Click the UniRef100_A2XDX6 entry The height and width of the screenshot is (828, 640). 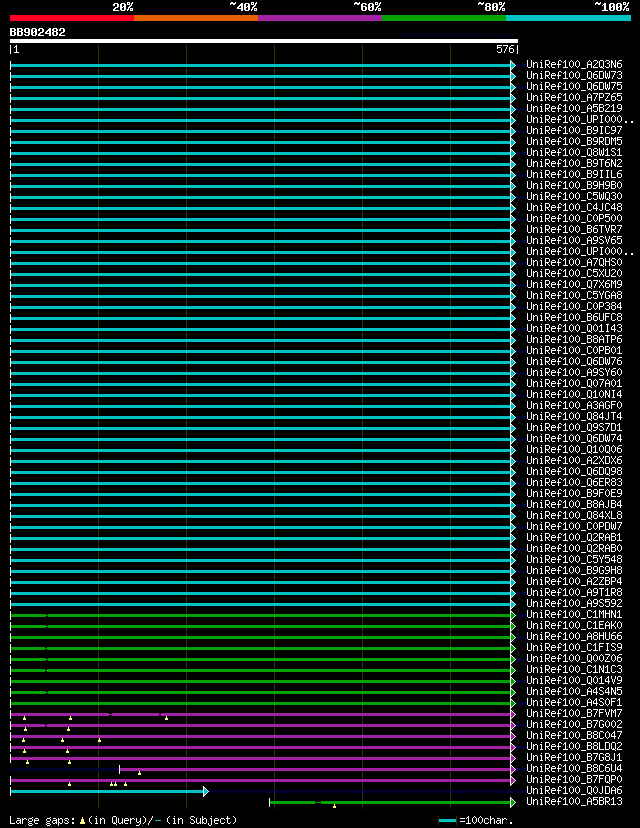click(x=574, y=460)
